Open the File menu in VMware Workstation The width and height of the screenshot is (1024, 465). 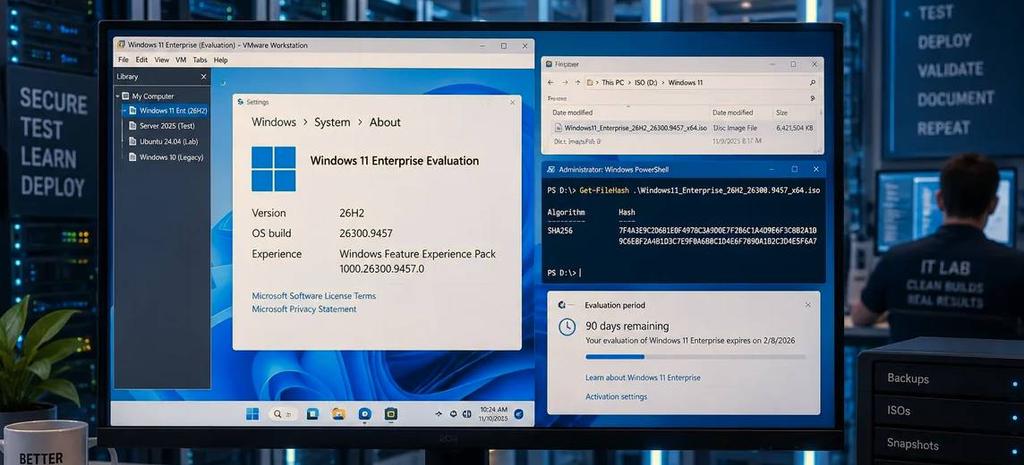[x=123, y=60]
